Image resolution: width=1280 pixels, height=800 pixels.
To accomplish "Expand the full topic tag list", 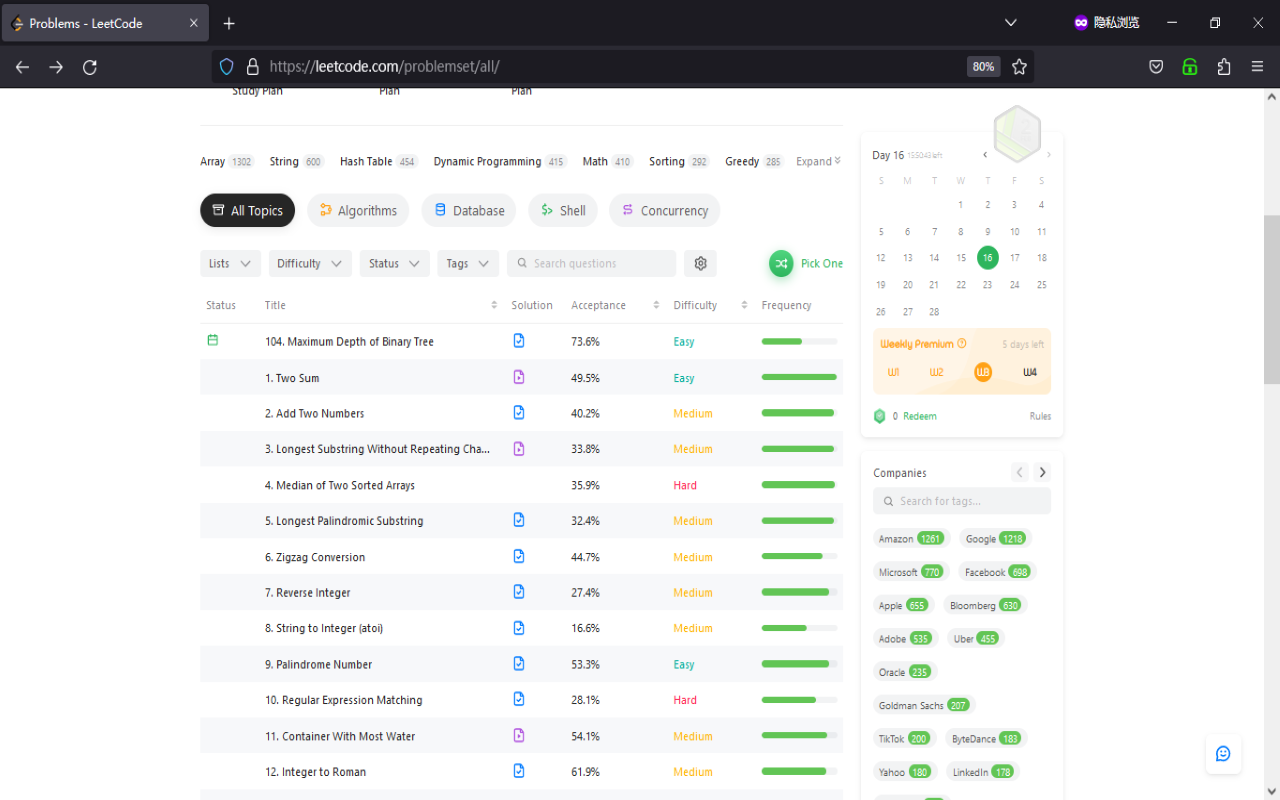I will pyautogui.click(x=819, y=161).
